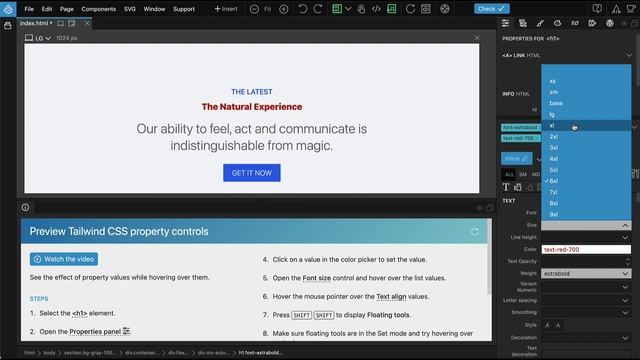The height and width of the screenshot is (360, 640).
Task: Open the Edit menu
Action: [47, 9]
